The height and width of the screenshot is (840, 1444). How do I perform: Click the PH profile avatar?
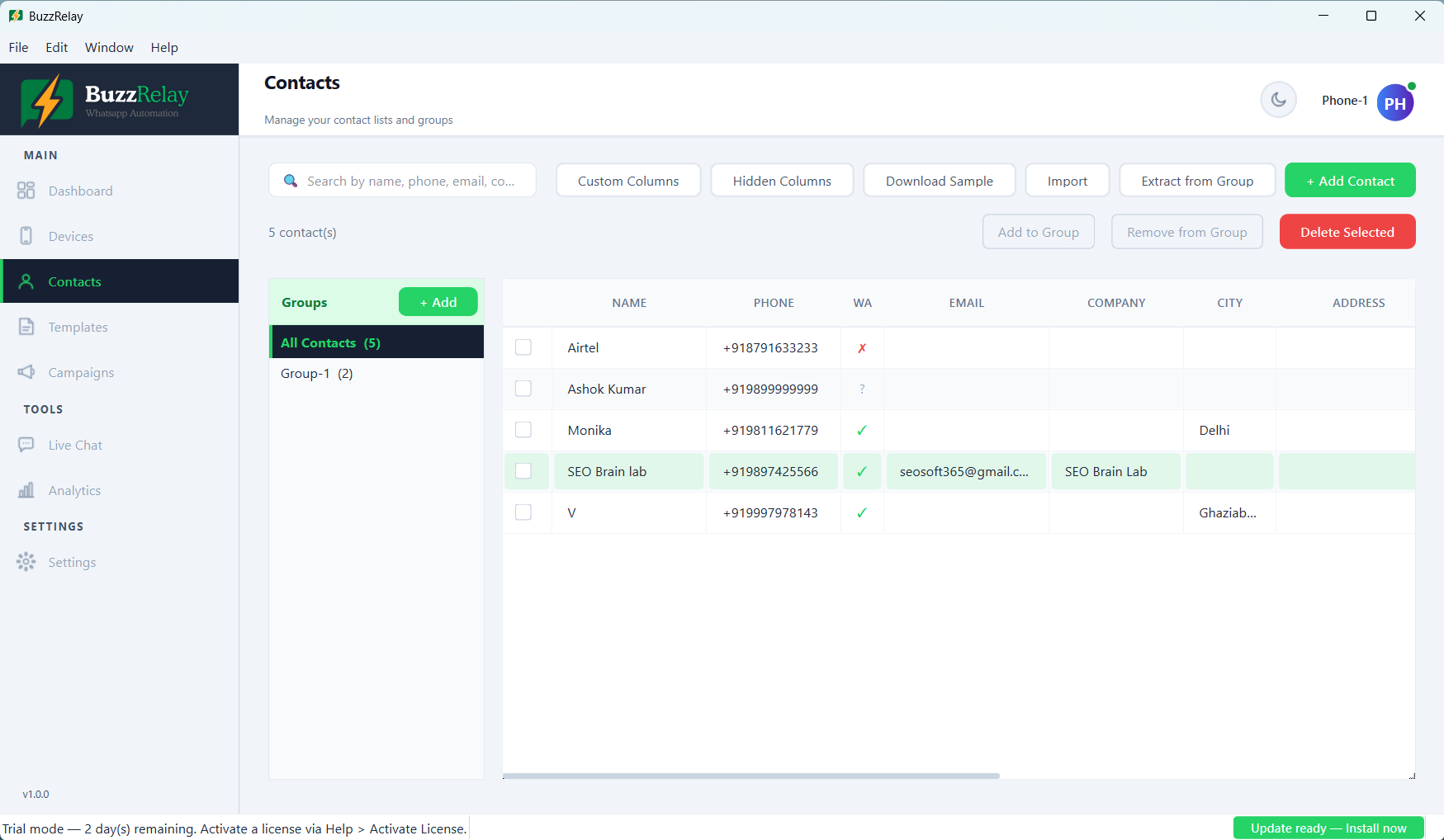click(1395, 103)
